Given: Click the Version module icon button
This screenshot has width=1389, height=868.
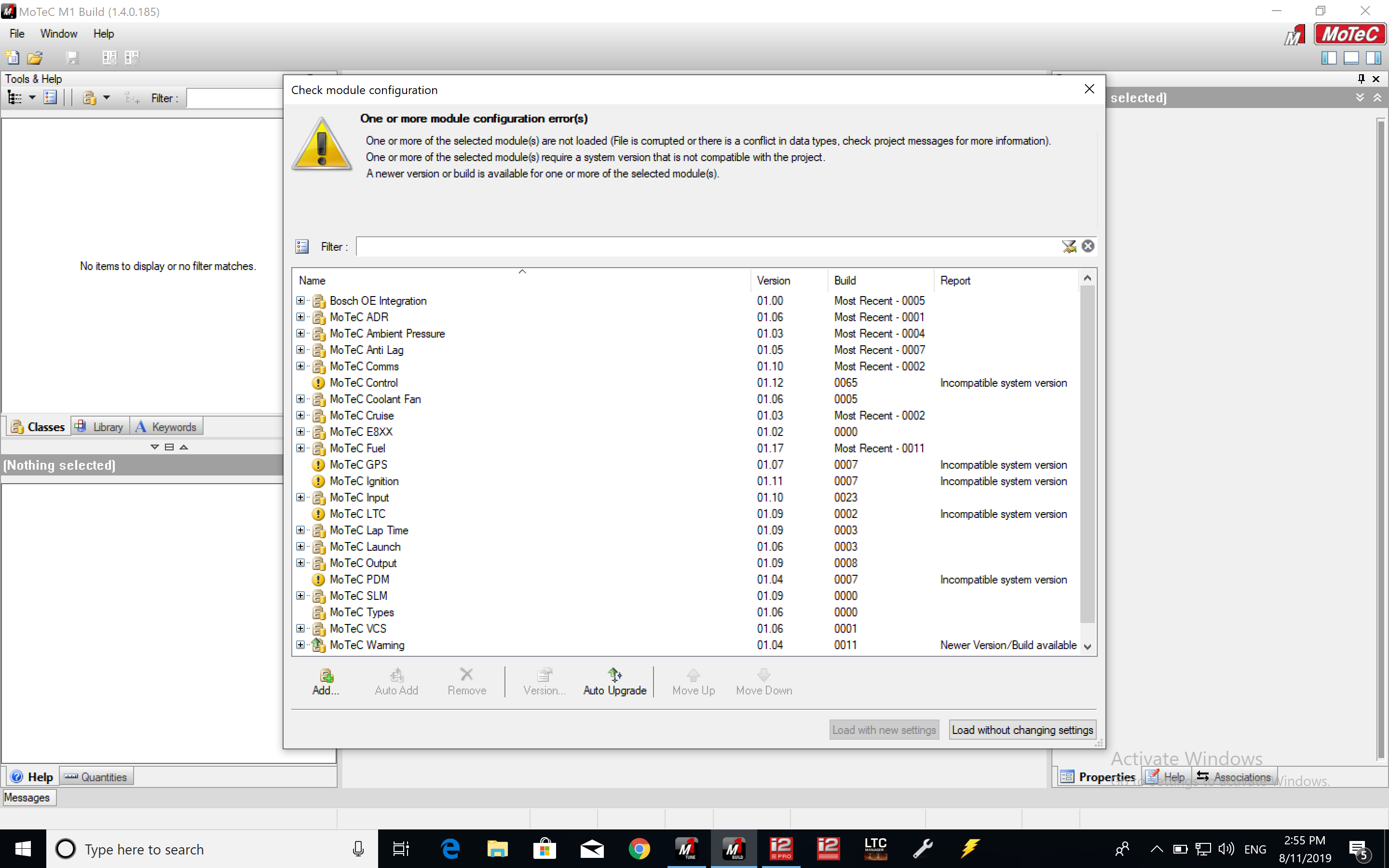Looking at the screenshot, I should point(542,681).
